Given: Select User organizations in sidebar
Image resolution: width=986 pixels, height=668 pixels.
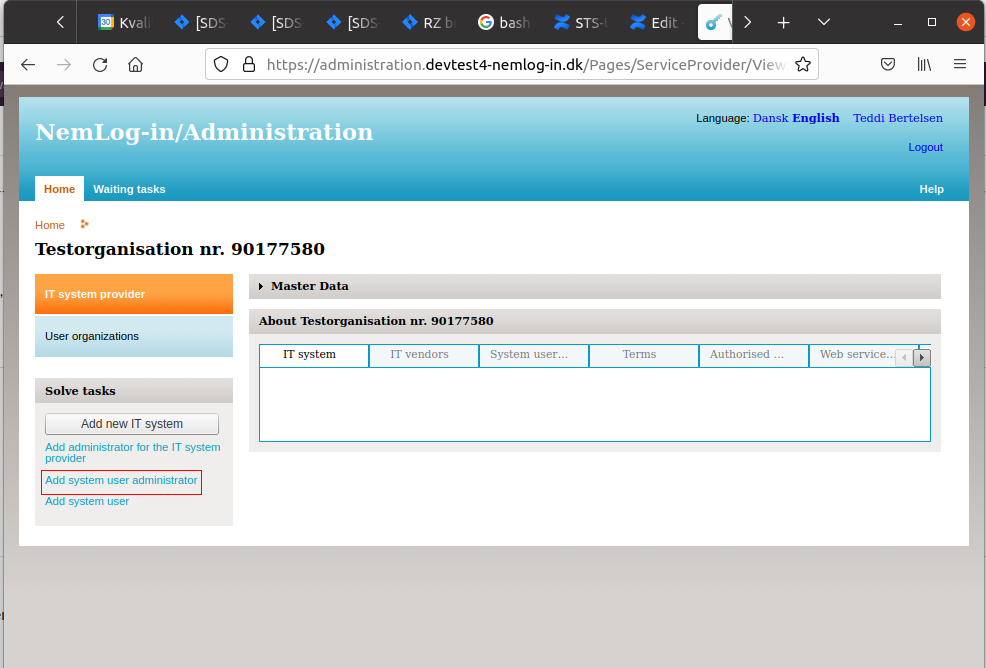Looking at the screenshot, I should [92, 337].
